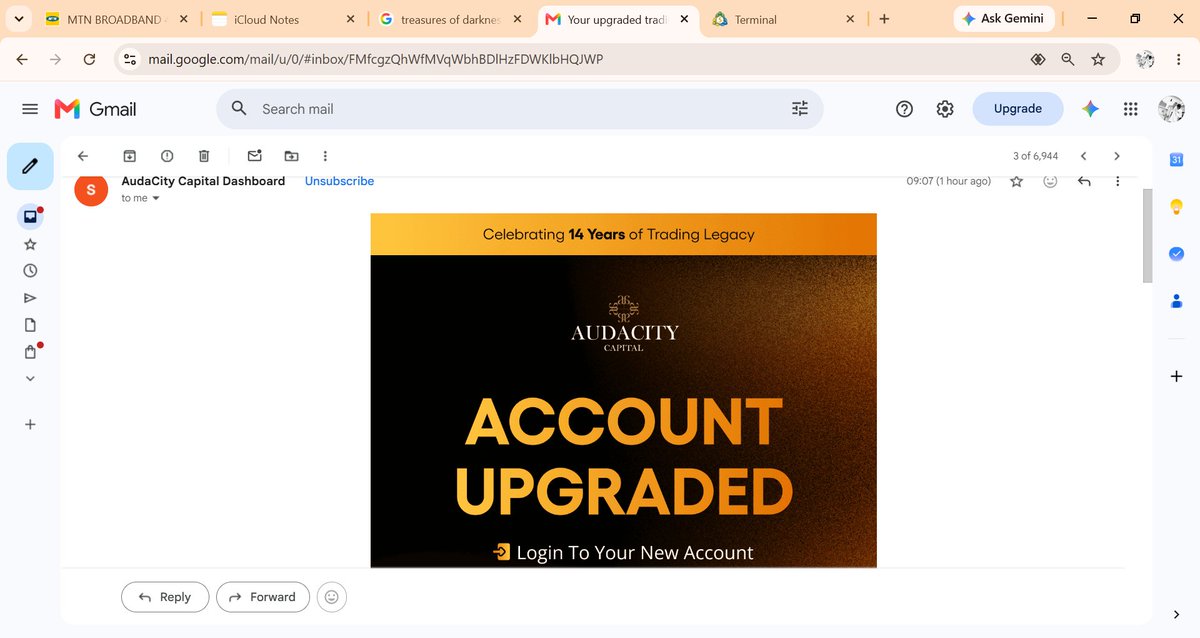Go to newer email chevron
Screen dimensions: 1200x638
(x=1083, y=156)
